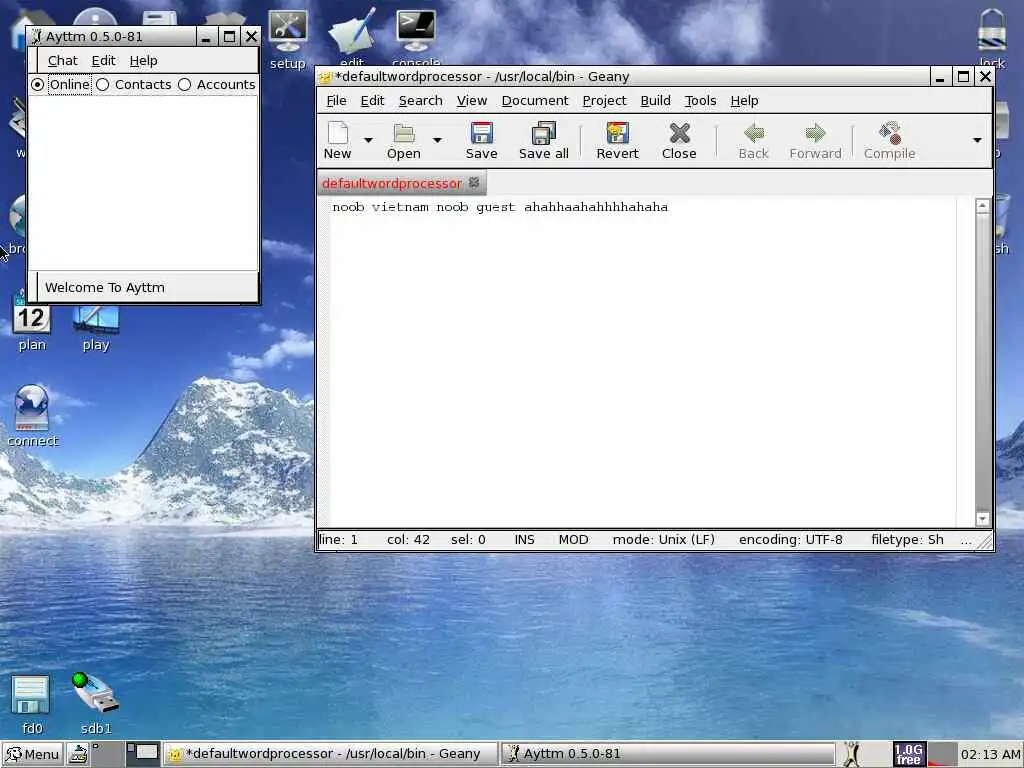Image resolution: width=1024 pixels, height=768 pixels.
Task: Switch to the Geany taskbar button
Action: (x=329, y=754)
